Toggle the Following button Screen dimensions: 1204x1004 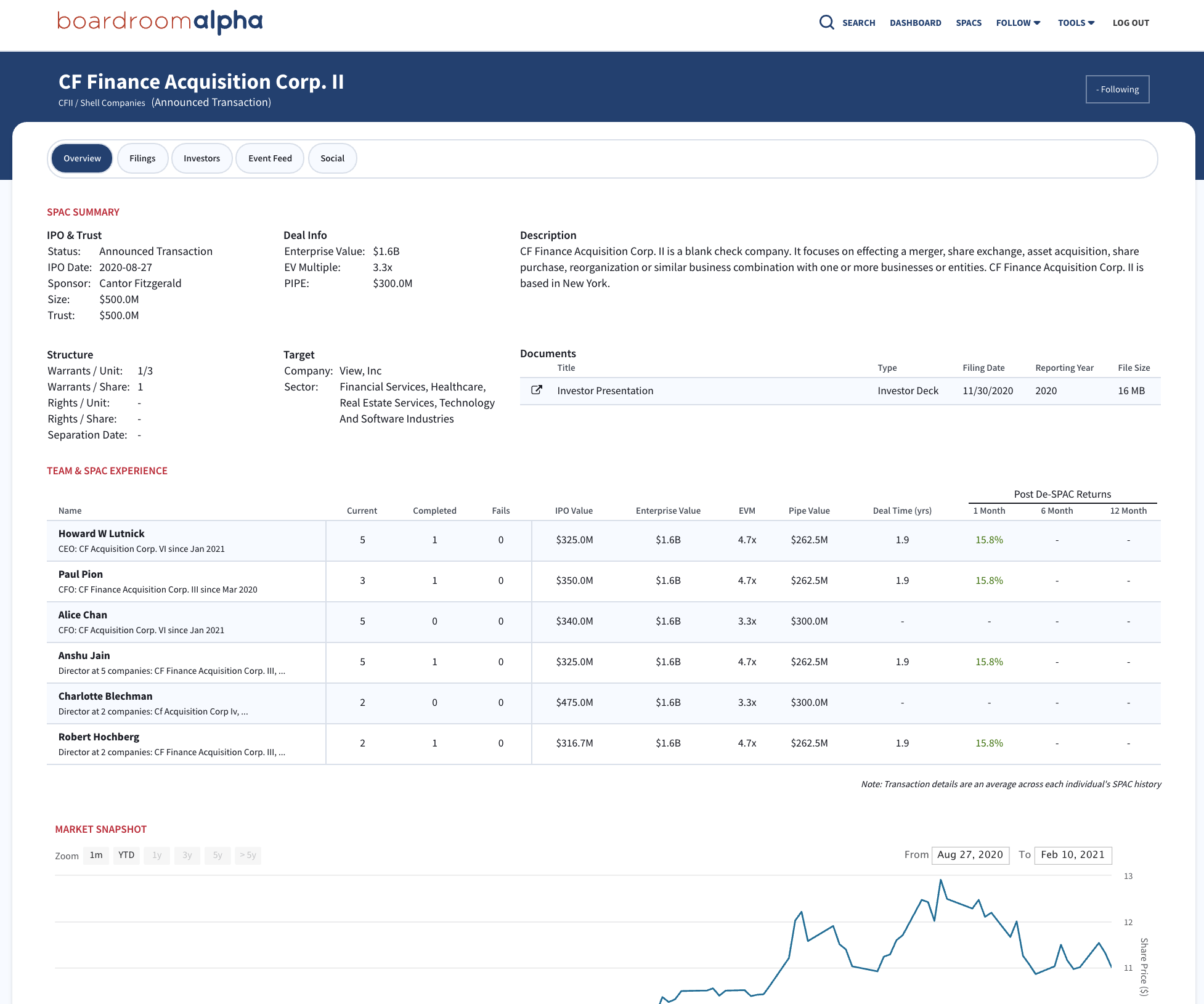(1117, 89)
